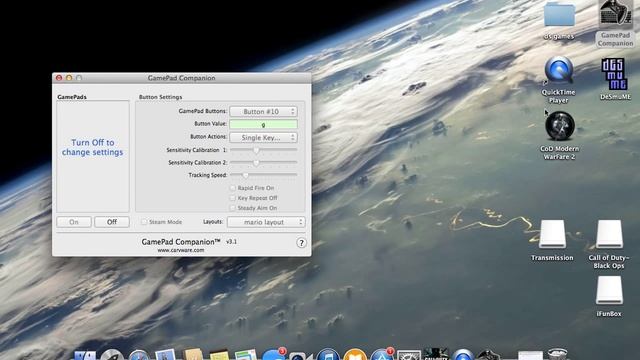Open iTunes in the dock
640x360 pixels.
pyautogui.click(x=328, y=355)
